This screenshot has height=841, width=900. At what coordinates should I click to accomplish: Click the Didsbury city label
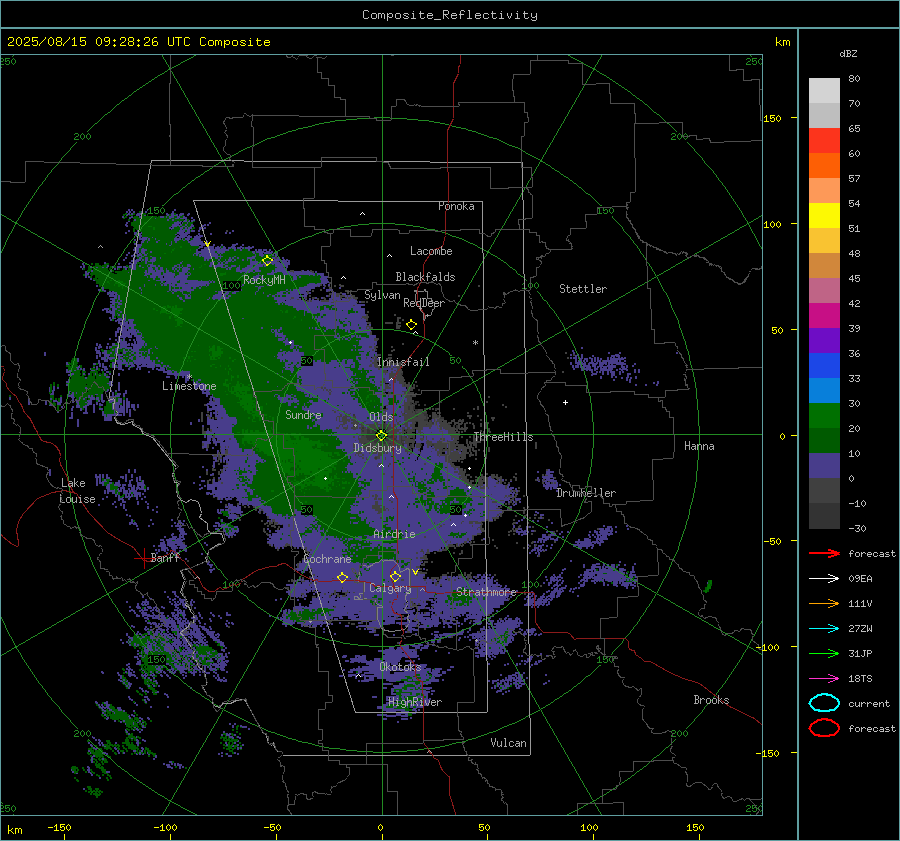pyautogui.click(x=378, y=448)
